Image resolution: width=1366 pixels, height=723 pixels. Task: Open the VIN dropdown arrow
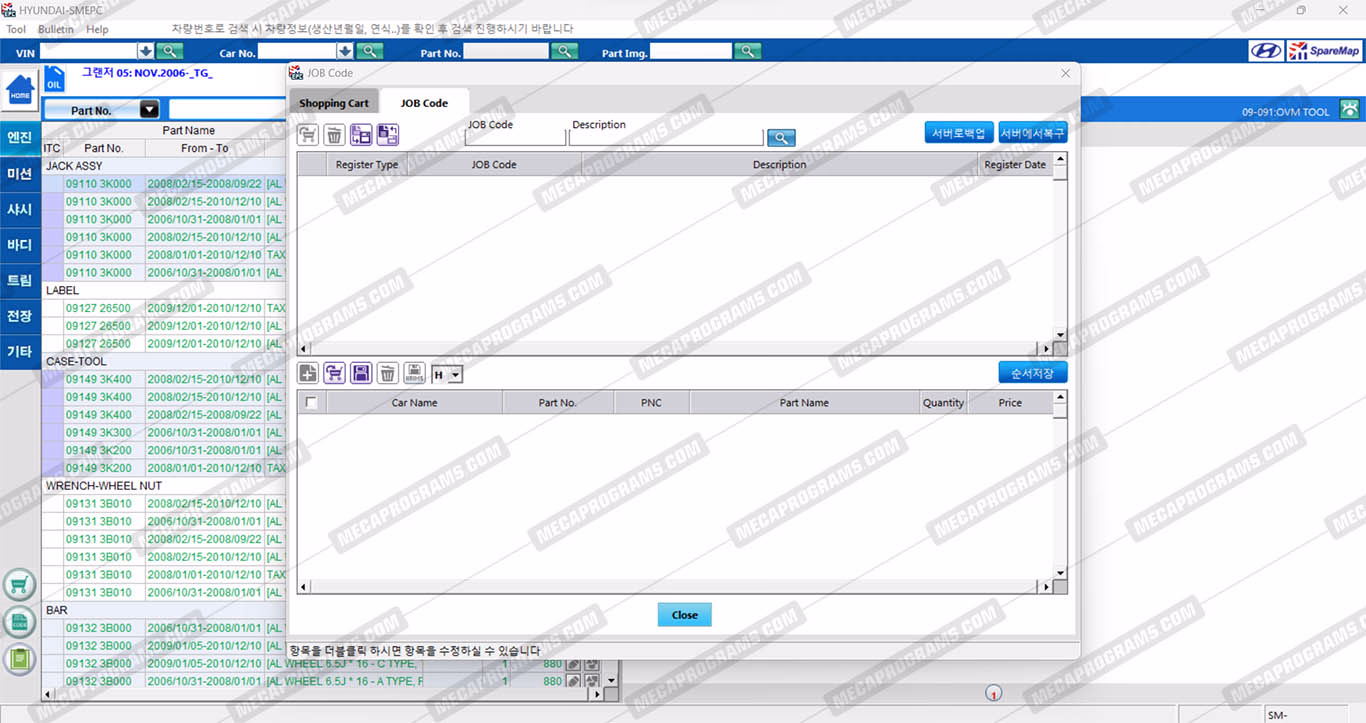tap(145, 51)
